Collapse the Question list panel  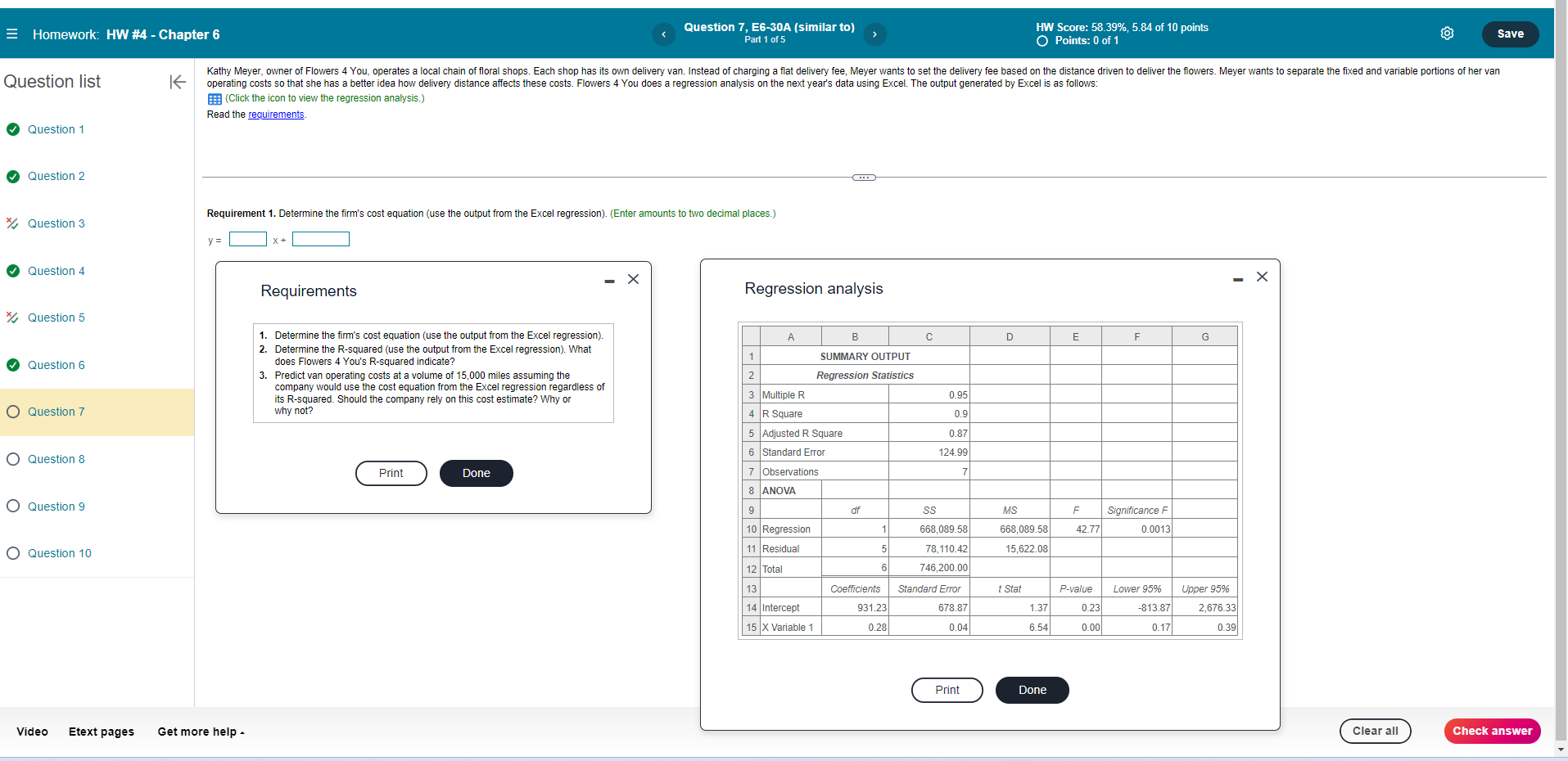(177, 82)
